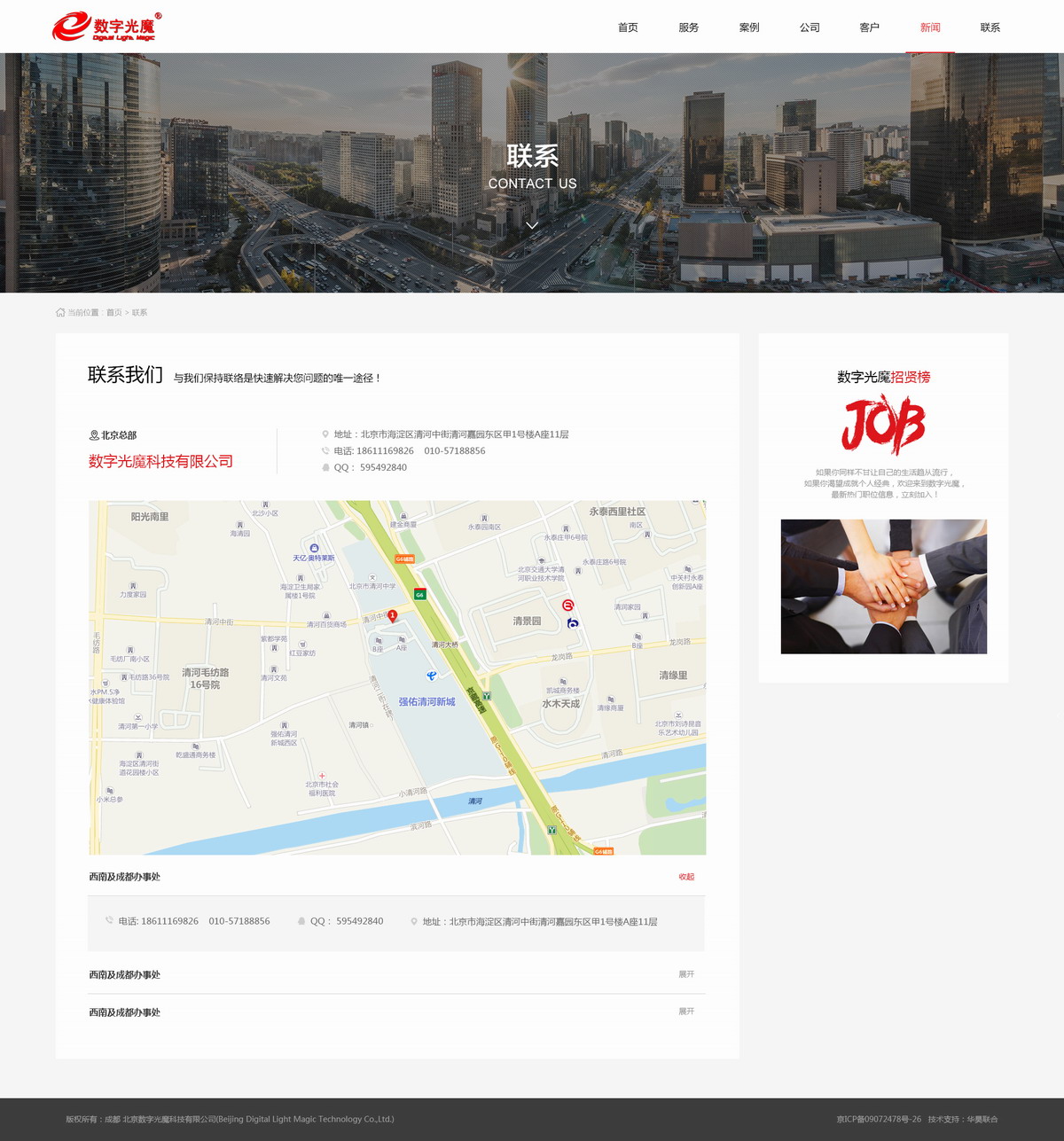Viewport: 1064px width, 1141px height.
Task: Open the stacked hands teamwork photo
Action: pos(883,586)
